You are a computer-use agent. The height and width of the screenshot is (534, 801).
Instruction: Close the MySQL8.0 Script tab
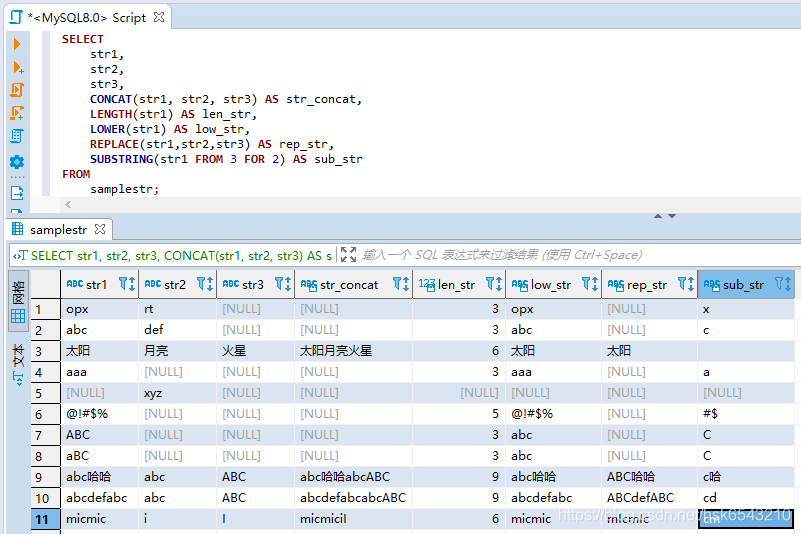[x=159, y=17]
